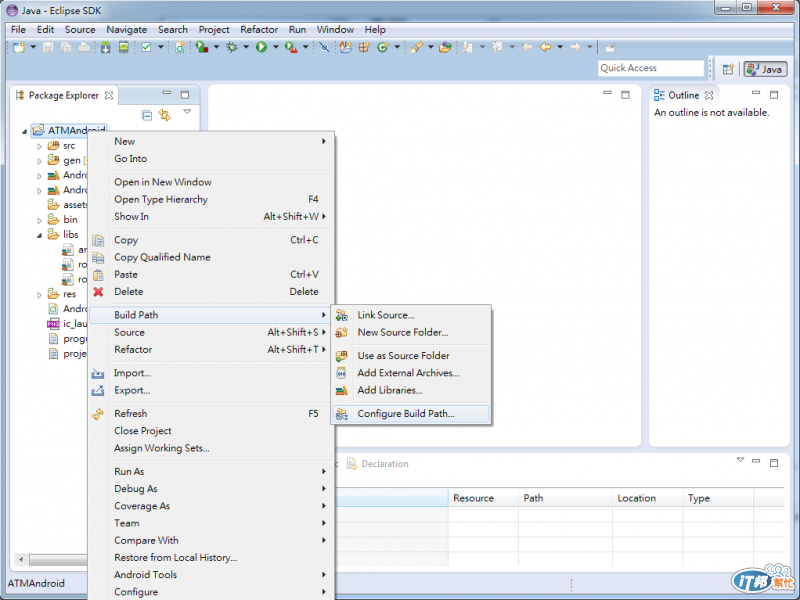Screen dimensions: 800x600
Task: Click the Quick Access input field
Action: 651,68
